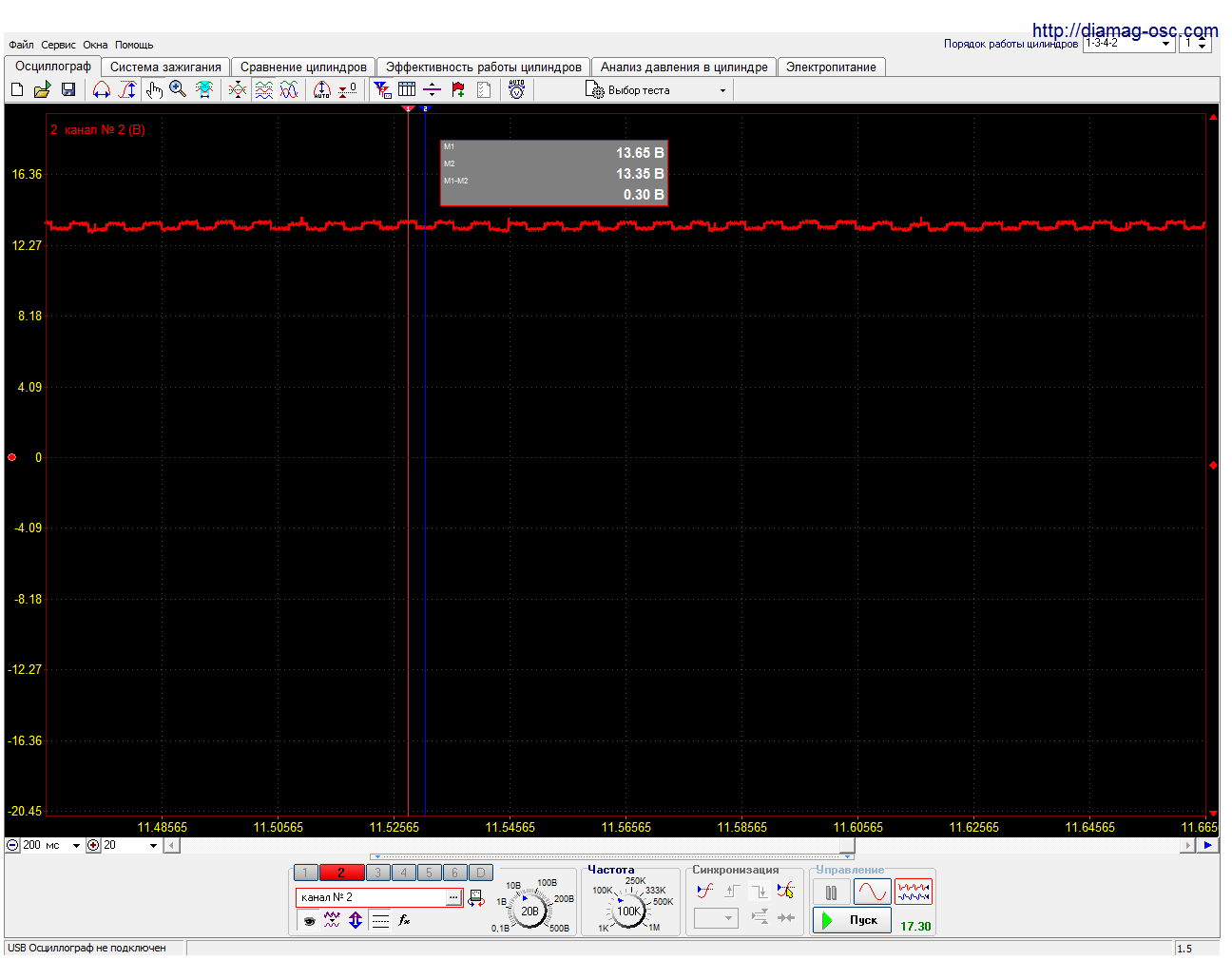Screen dimensions: 1232x960
Task: Click the new file icon
Action: click(x=17, y=89)
